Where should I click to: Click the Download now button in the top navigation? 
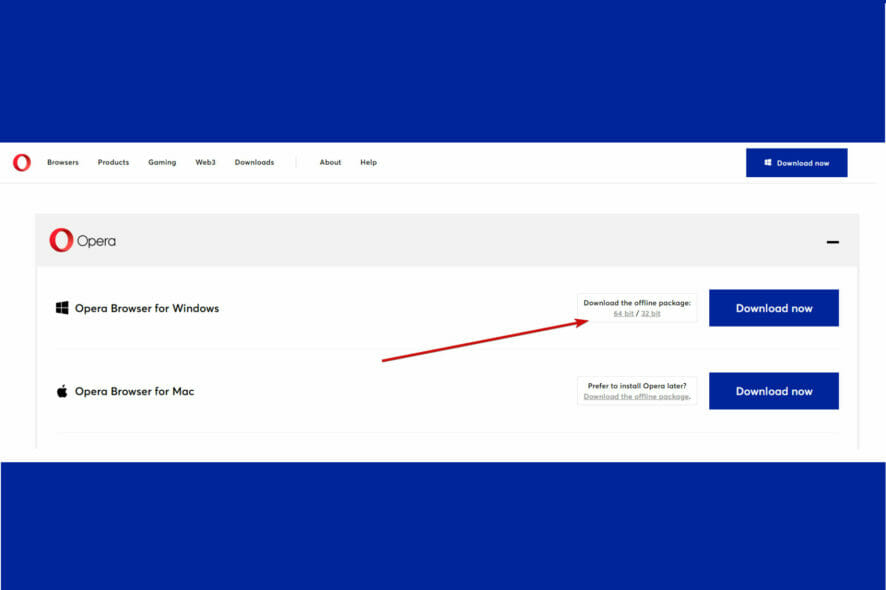coord(796,163)
